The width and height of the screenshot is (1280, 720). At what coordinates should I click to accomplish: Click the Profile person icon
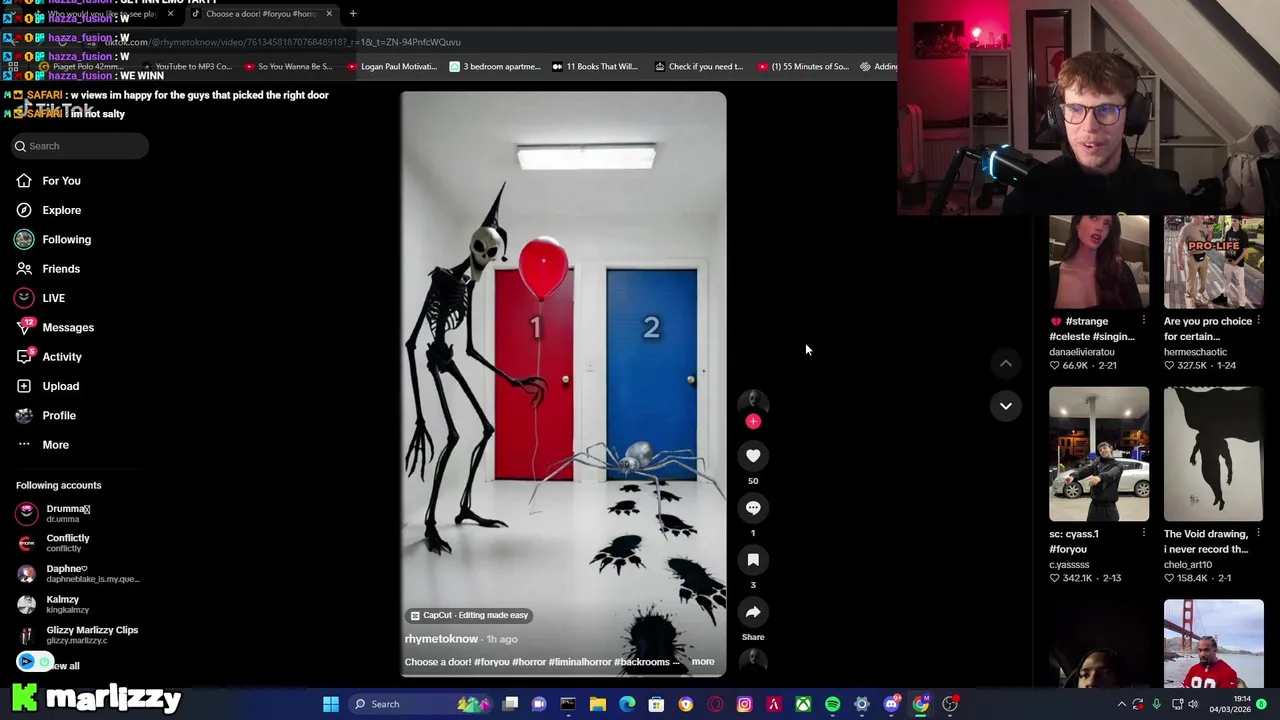24,415
